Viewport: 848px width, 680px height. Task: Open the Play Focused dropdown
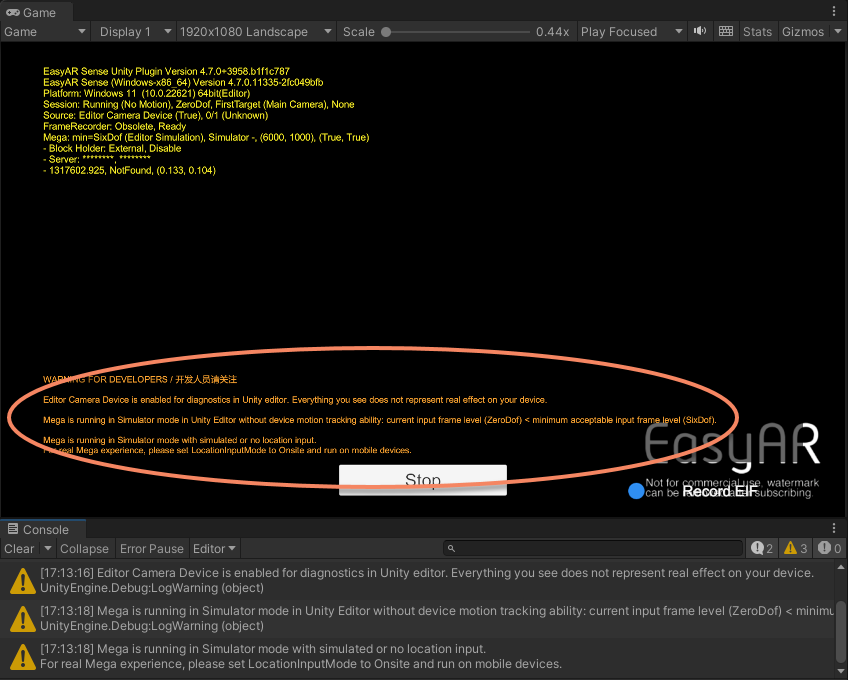click(x=631, y=32)
